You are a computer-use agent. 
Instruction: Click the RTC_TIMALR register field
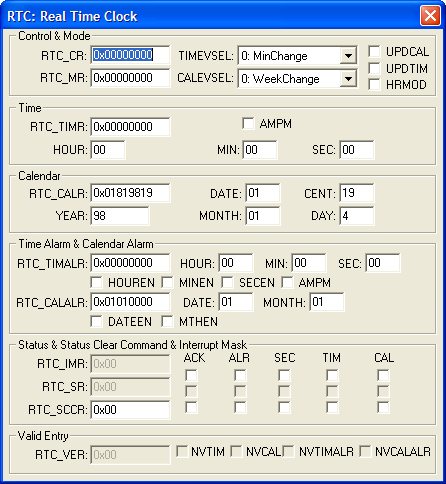(x=130, y=263)
